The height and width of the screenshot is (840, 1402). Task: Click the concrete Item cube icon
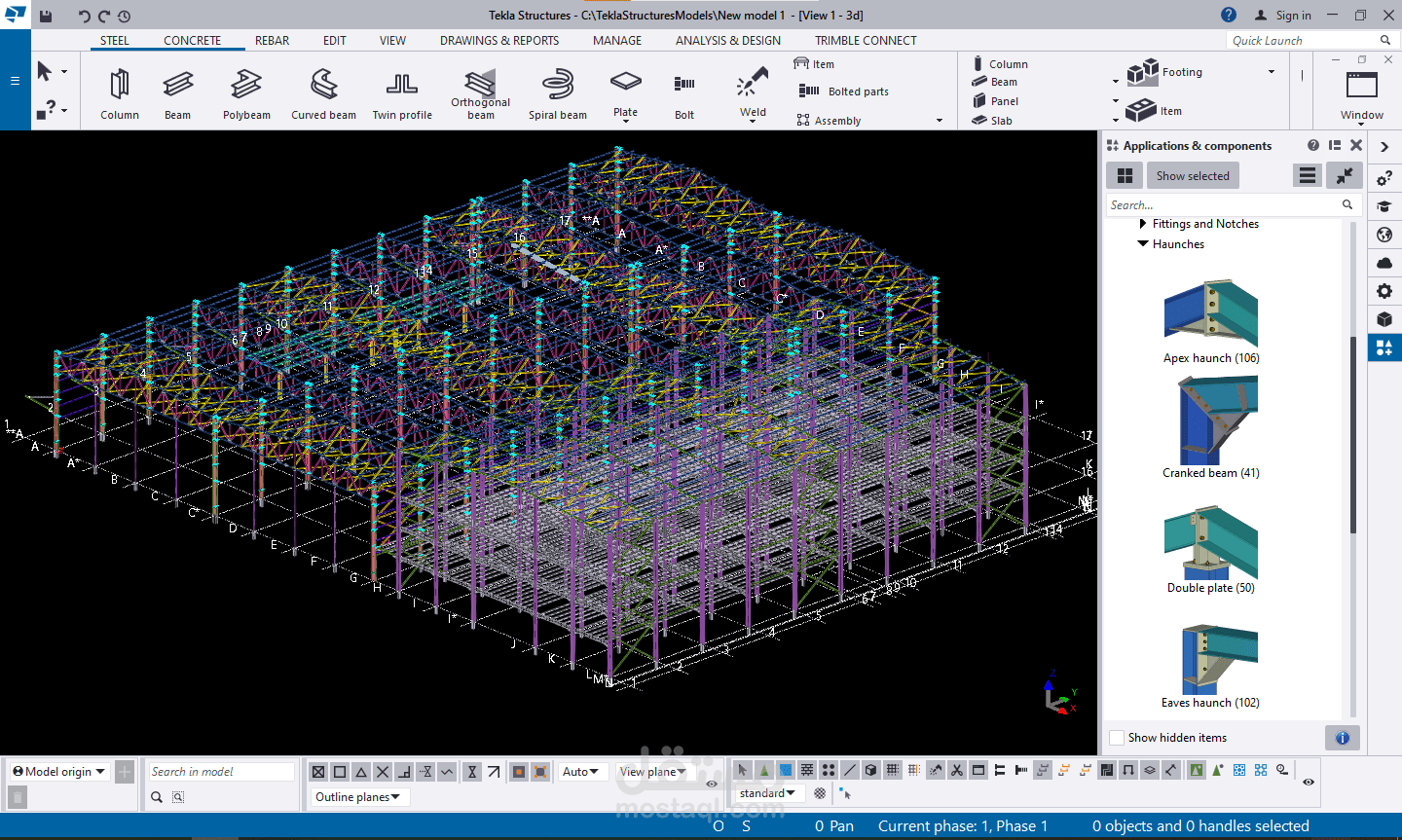(1141, 110)
